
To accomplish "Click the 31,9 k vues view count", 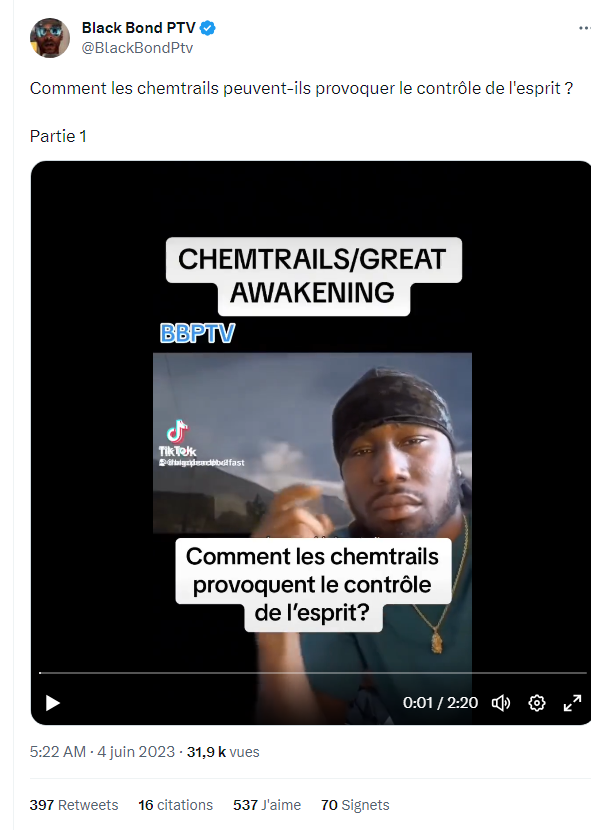I will click(x=223, y=752).
